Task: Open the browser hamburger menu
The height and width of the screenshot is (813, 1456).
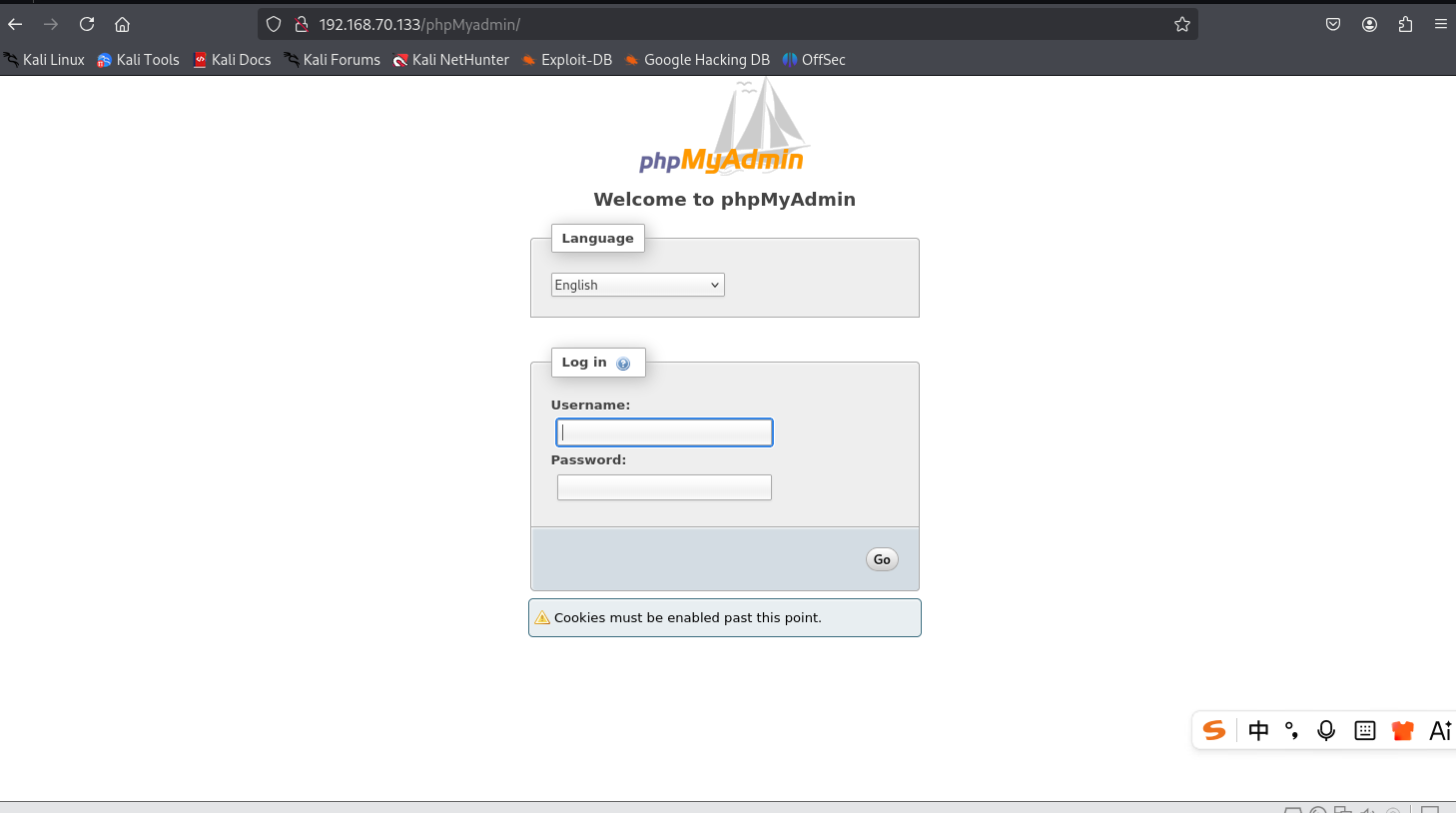Action: [x=1440, y=24]
